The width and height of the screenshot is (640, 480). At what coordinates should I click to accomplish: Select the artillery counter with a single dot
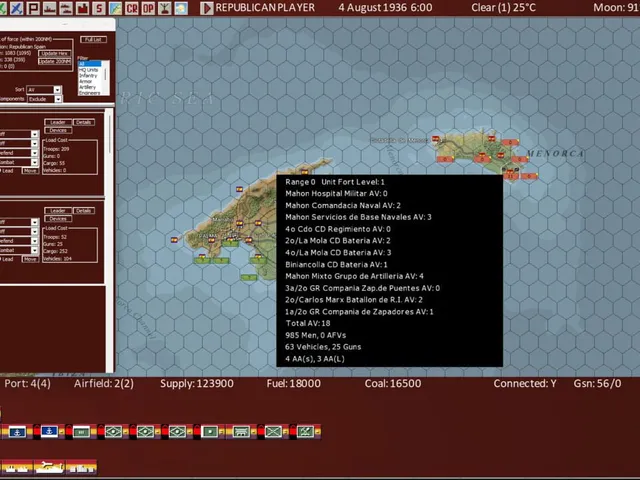pyautogui.click(x=209, y=431)
